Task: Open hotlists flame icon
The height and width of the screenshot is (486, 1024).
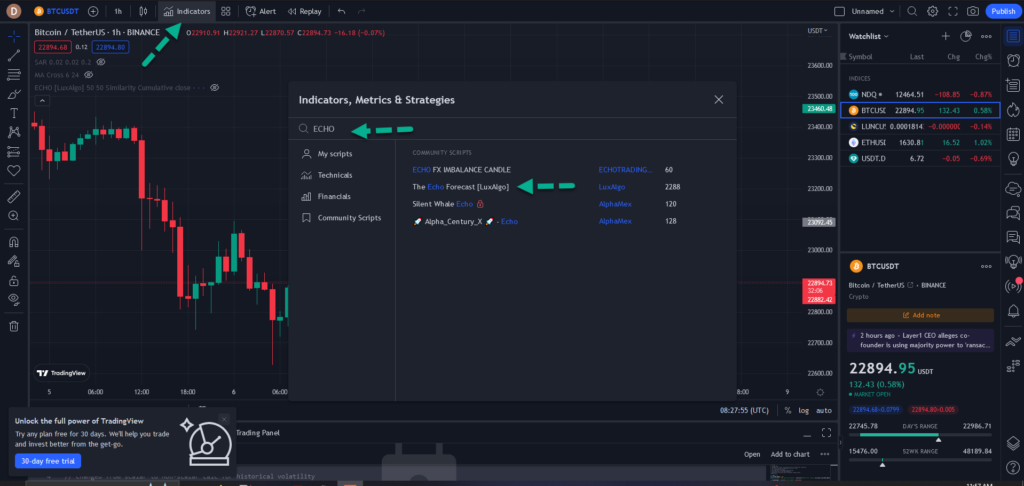Action: point(1013,109)
